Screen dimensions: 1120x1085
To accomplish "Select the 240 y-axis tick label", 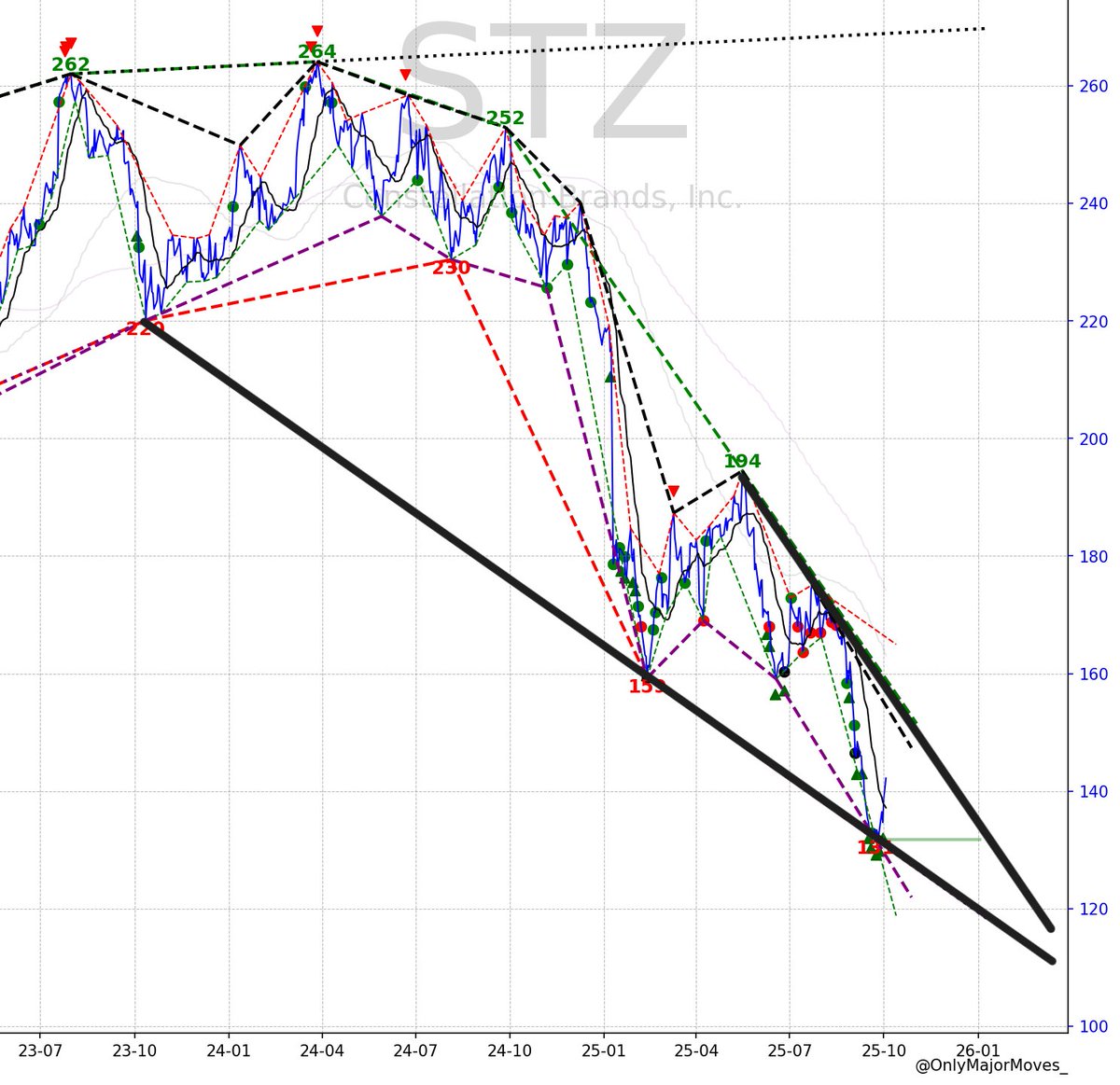I will click(x=1093, y=204).
